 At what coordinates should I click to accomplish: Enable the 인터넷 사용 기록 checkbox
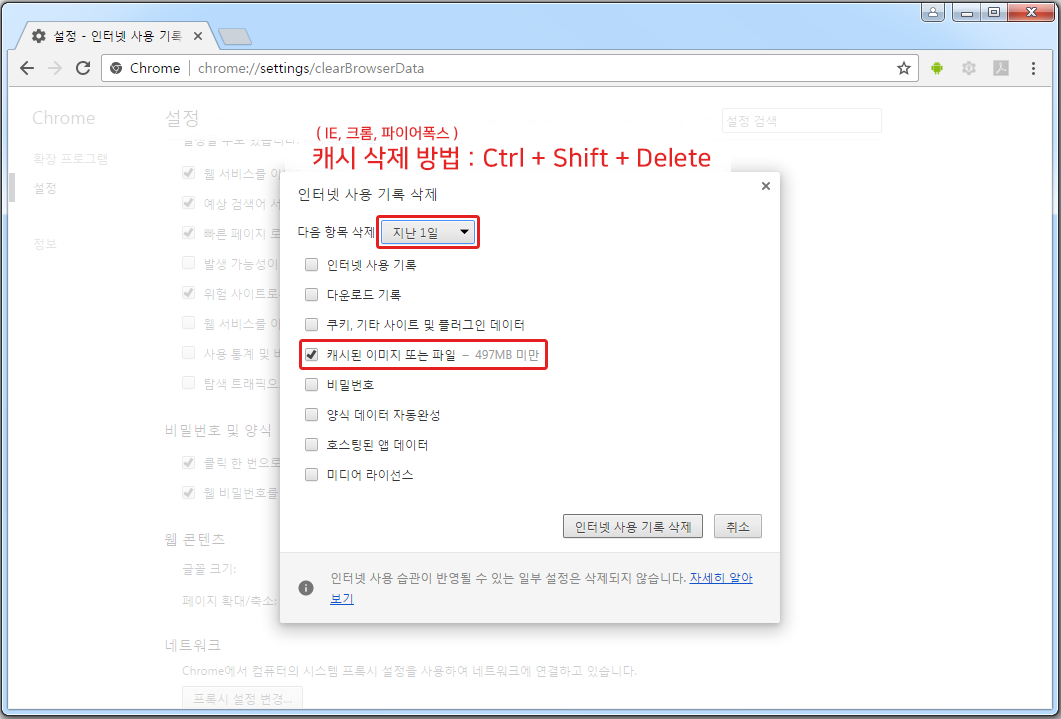pyautogui.click(x=311, y=263)
